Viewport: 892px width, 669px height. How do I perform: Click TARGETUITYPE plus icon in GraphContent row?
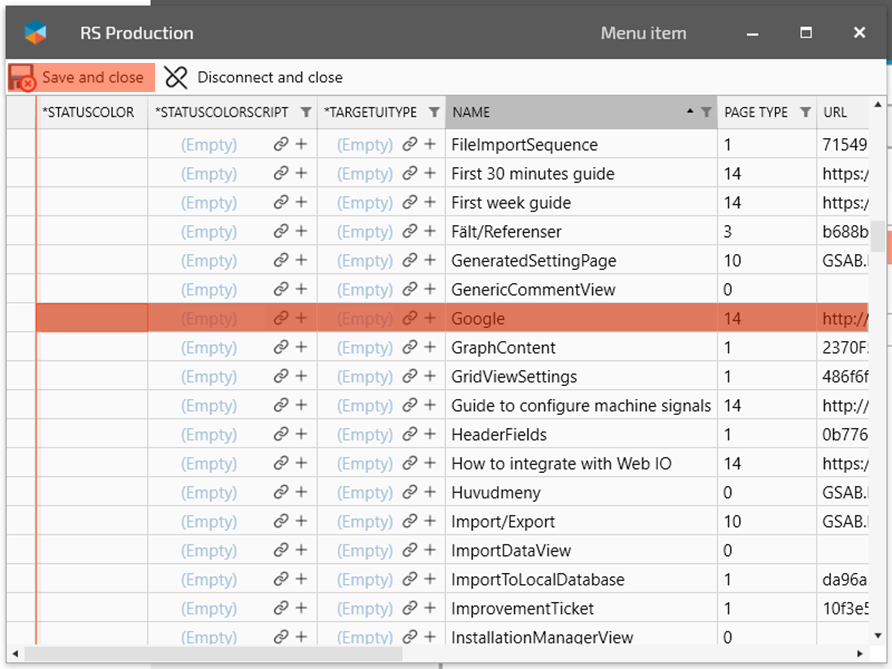pos(430,348)
